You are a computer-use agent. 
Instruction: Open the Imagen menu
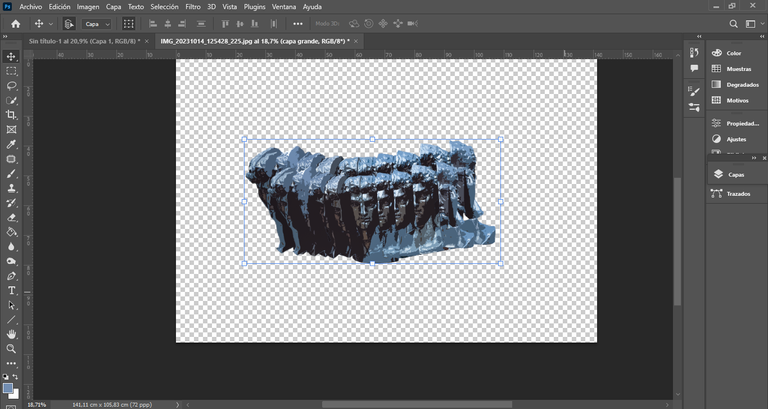pos(88,7)
